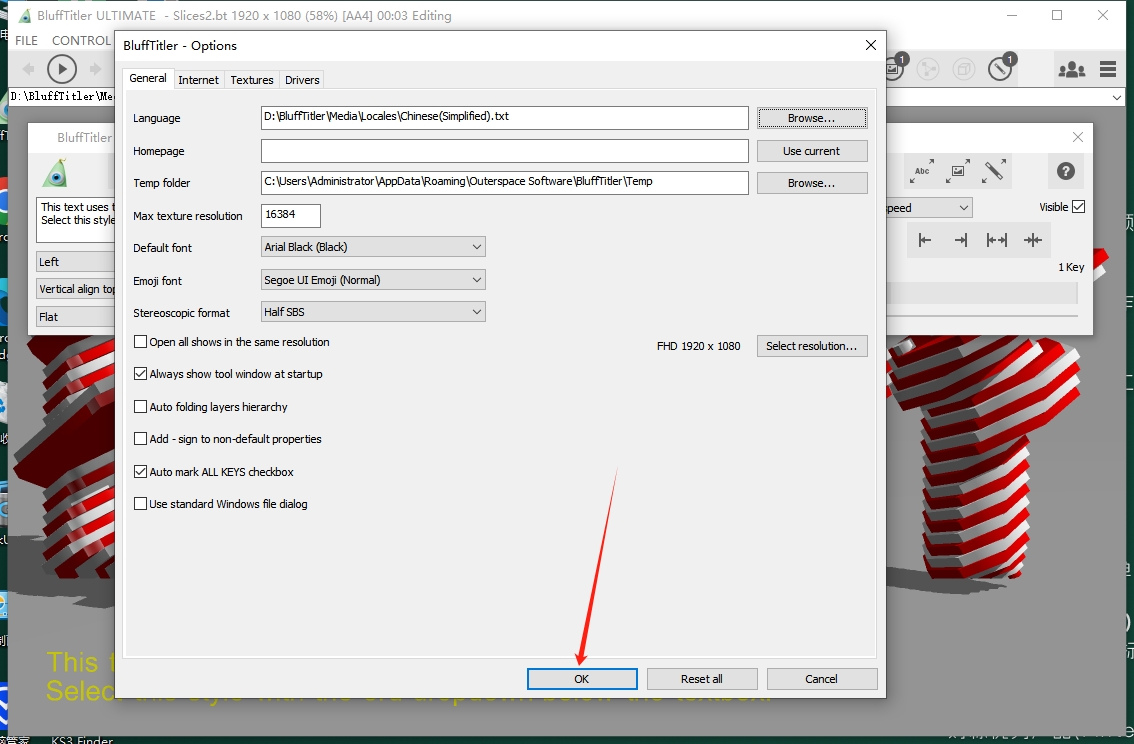
Task: Open the hamburger menu icon
Action: coord(1108,69)
